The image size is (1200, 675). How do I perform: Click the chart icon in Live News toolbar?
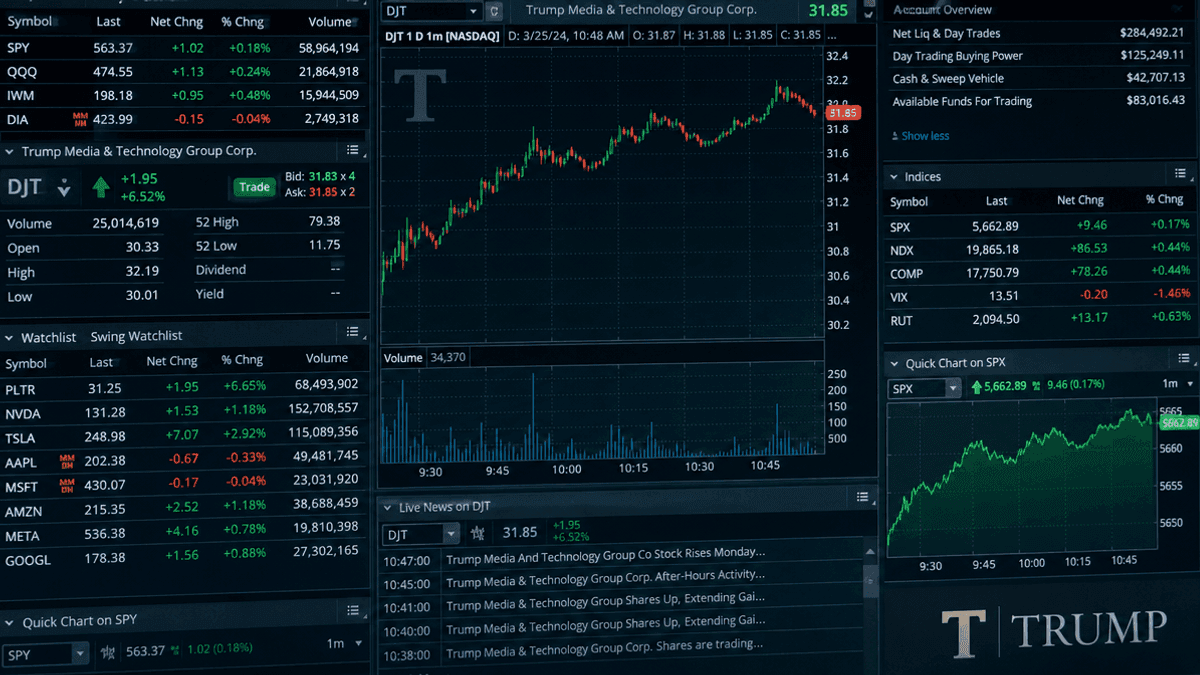[x=478, y=534]
